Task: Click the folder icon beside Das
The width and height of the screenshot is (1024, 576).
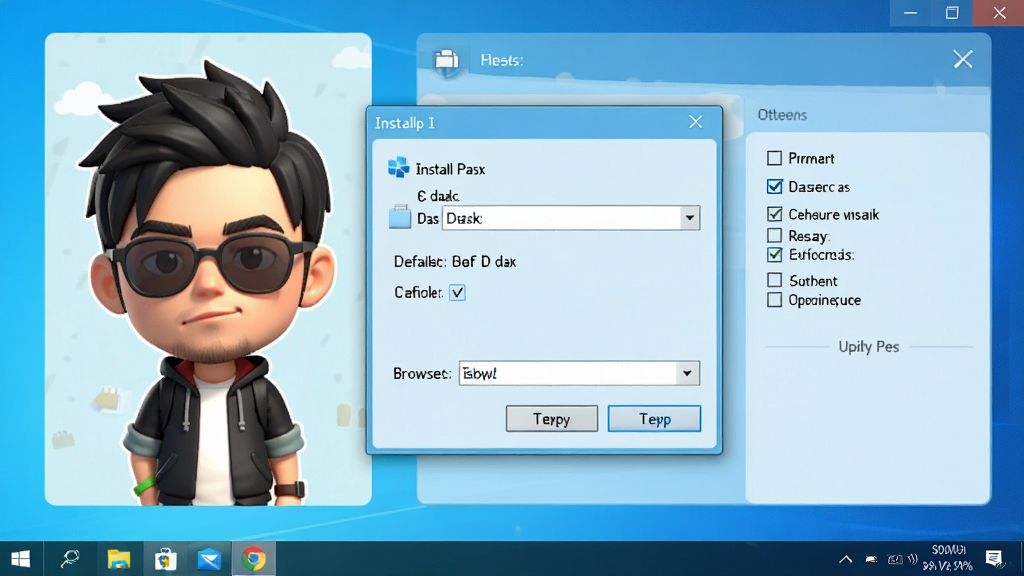Action: [x=400, y=217]
